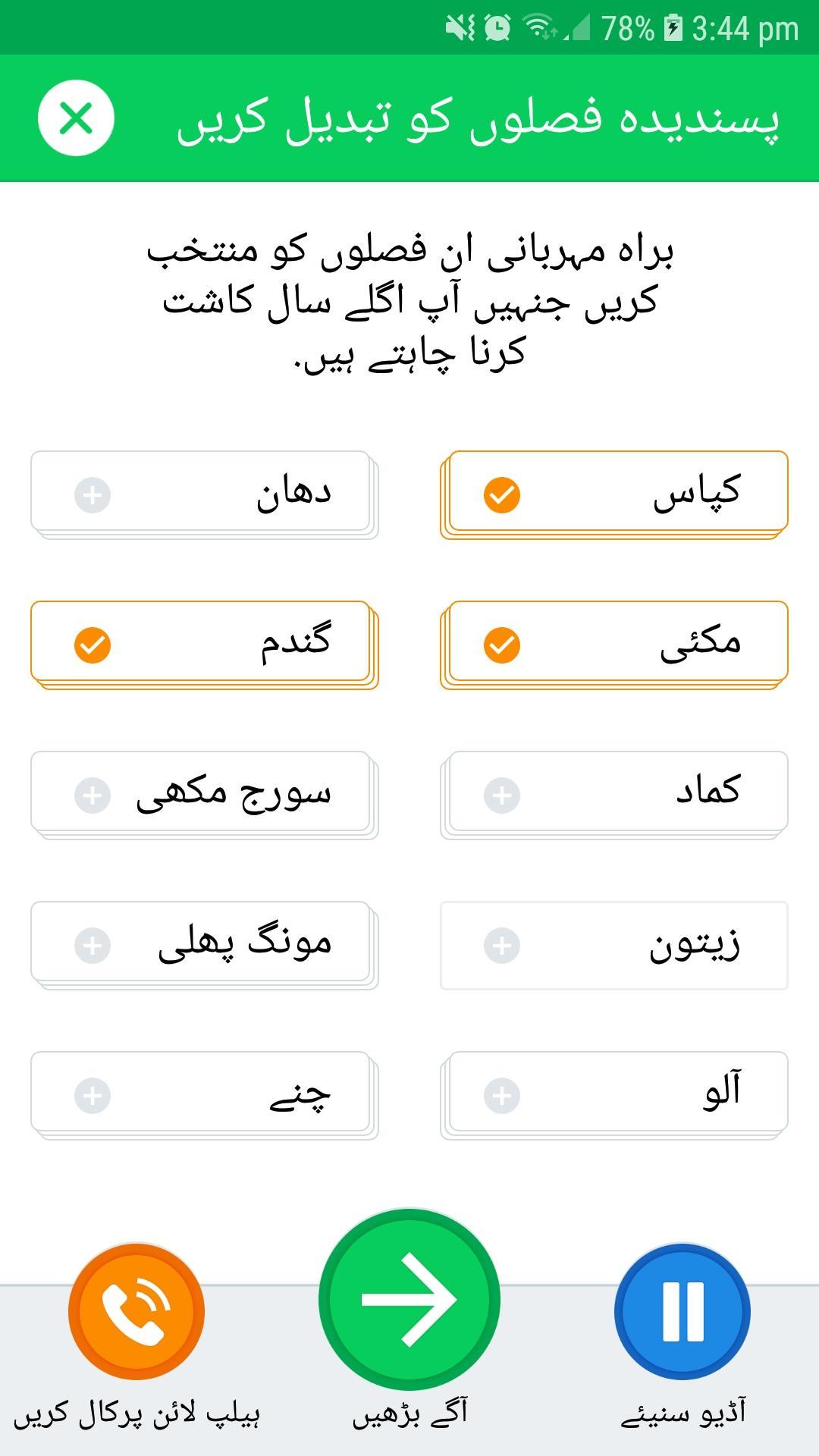The height and width of the screenshot is (1456, 819).
Task: Uncheck the گندم (wheat) crop checkmark
Action: tap(93, 645)
